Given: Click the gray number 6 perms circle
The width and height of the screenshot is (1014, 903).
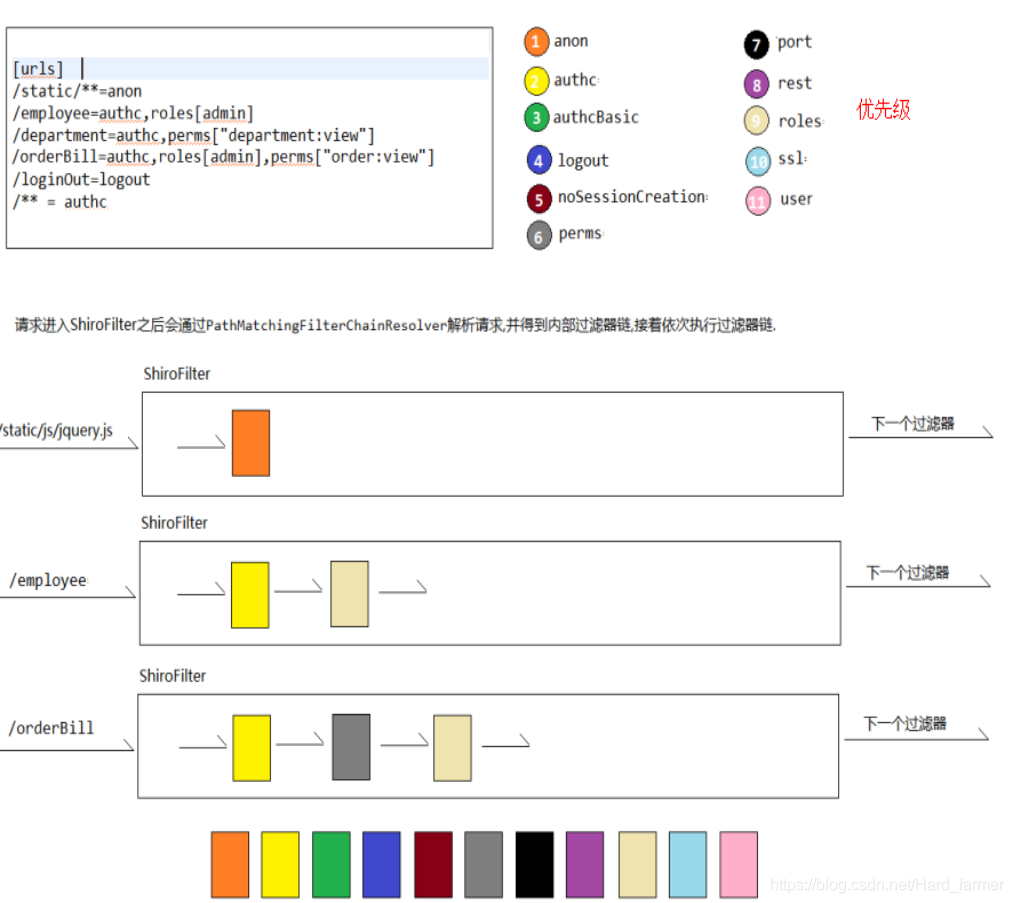Looking at the screenshot, I should [539, 236].
